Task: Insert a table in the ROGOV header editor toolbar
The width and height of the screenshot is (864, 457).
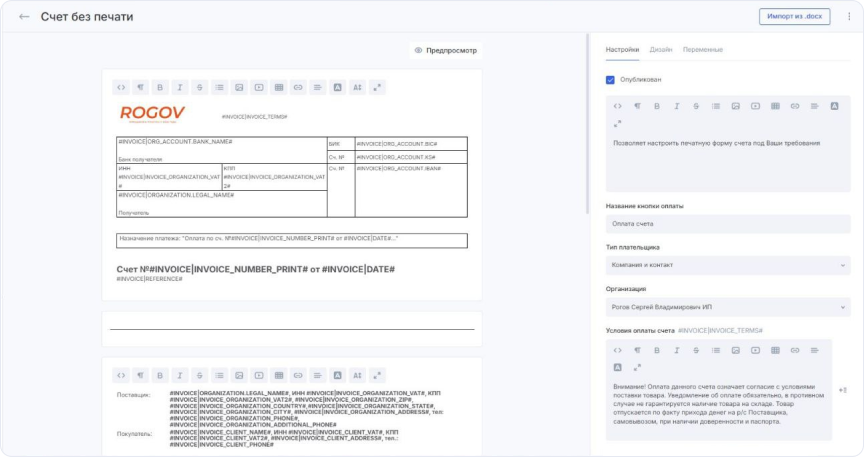Action: [x=279, y=87]
